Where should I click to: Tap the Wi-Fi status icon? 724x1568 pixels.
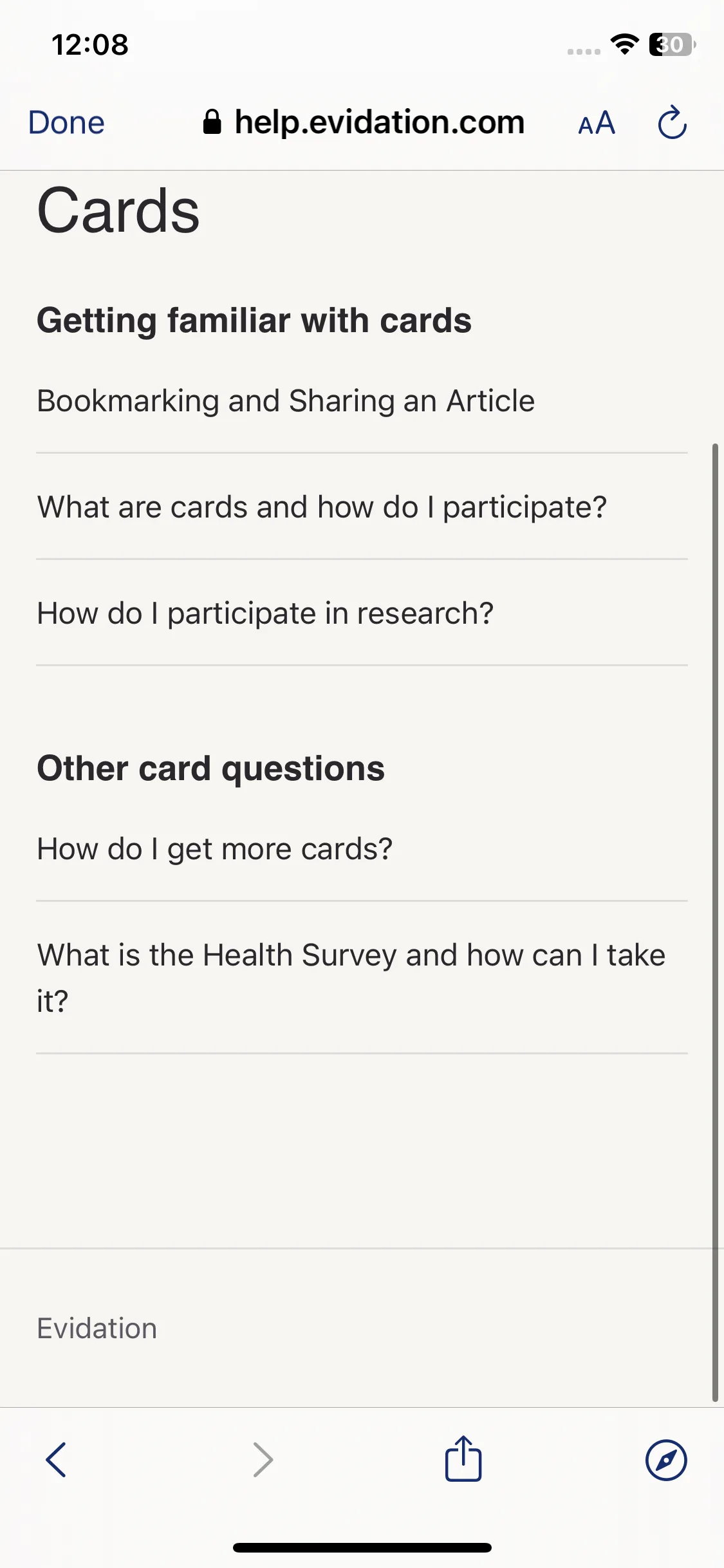tap(624, 44)
